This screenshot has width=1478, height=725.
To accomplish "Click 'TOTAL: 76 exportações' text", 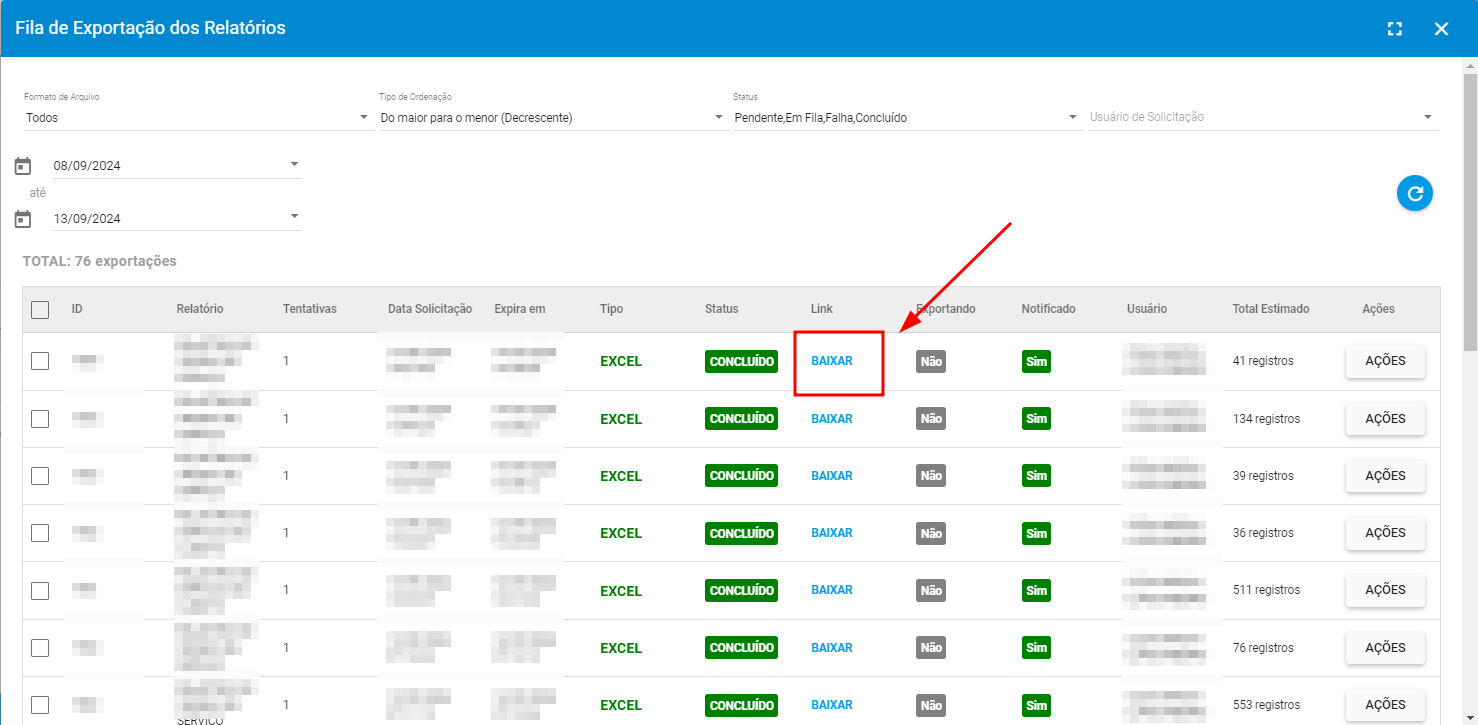I will tap(99, 261).
